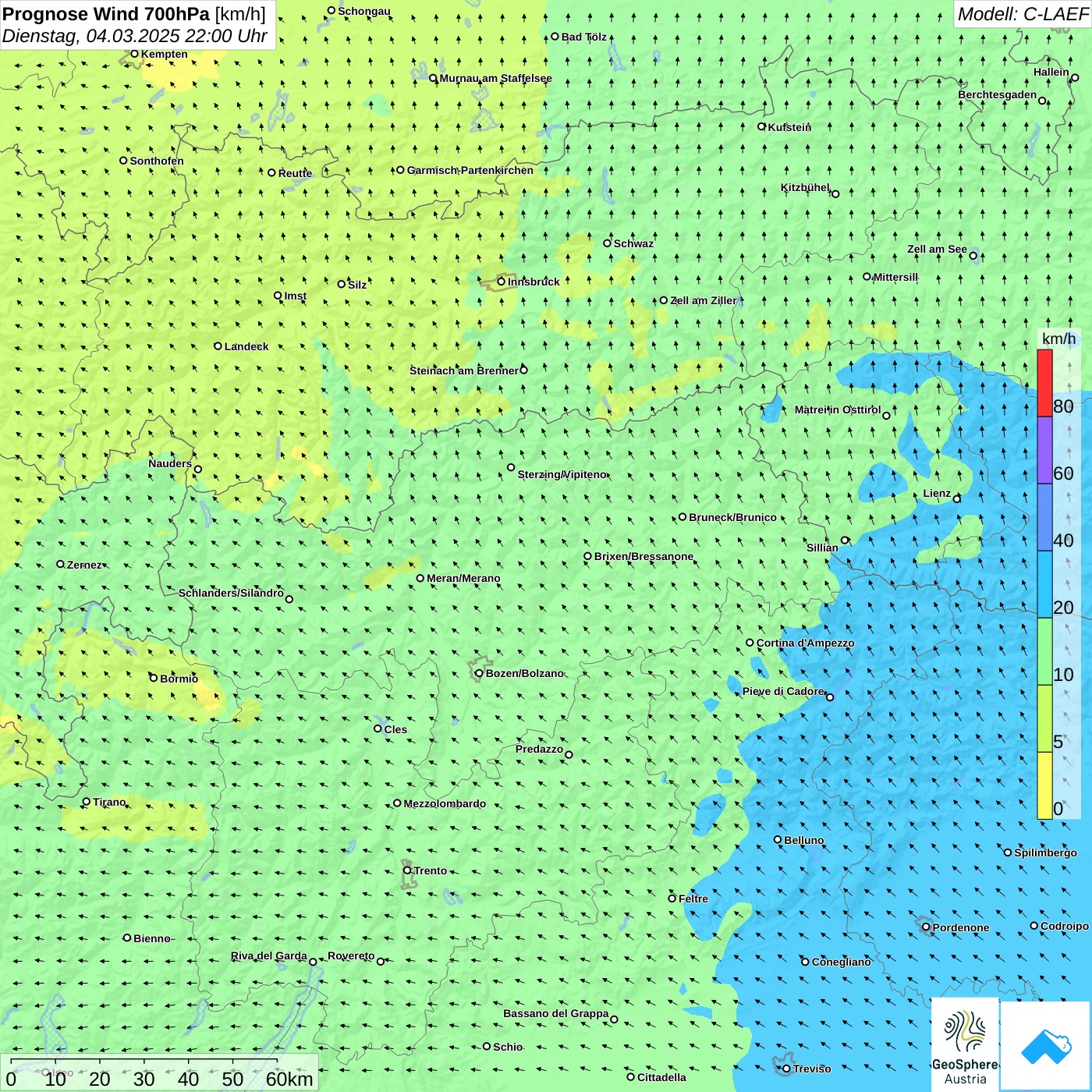This screenshot has width=1092, height=1092.
Task: Click the Nauders city marker
Action: [x=198, y=469]
